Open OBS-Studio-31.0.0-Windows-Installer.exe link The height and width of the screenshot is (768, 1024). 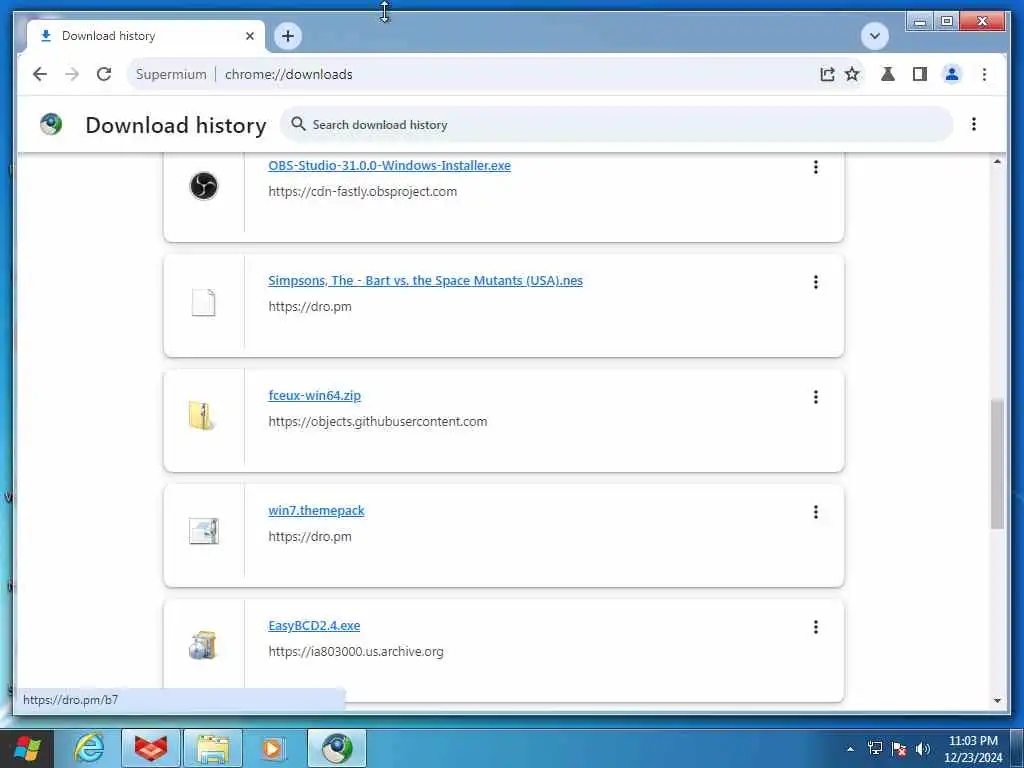tap(389, 165)
